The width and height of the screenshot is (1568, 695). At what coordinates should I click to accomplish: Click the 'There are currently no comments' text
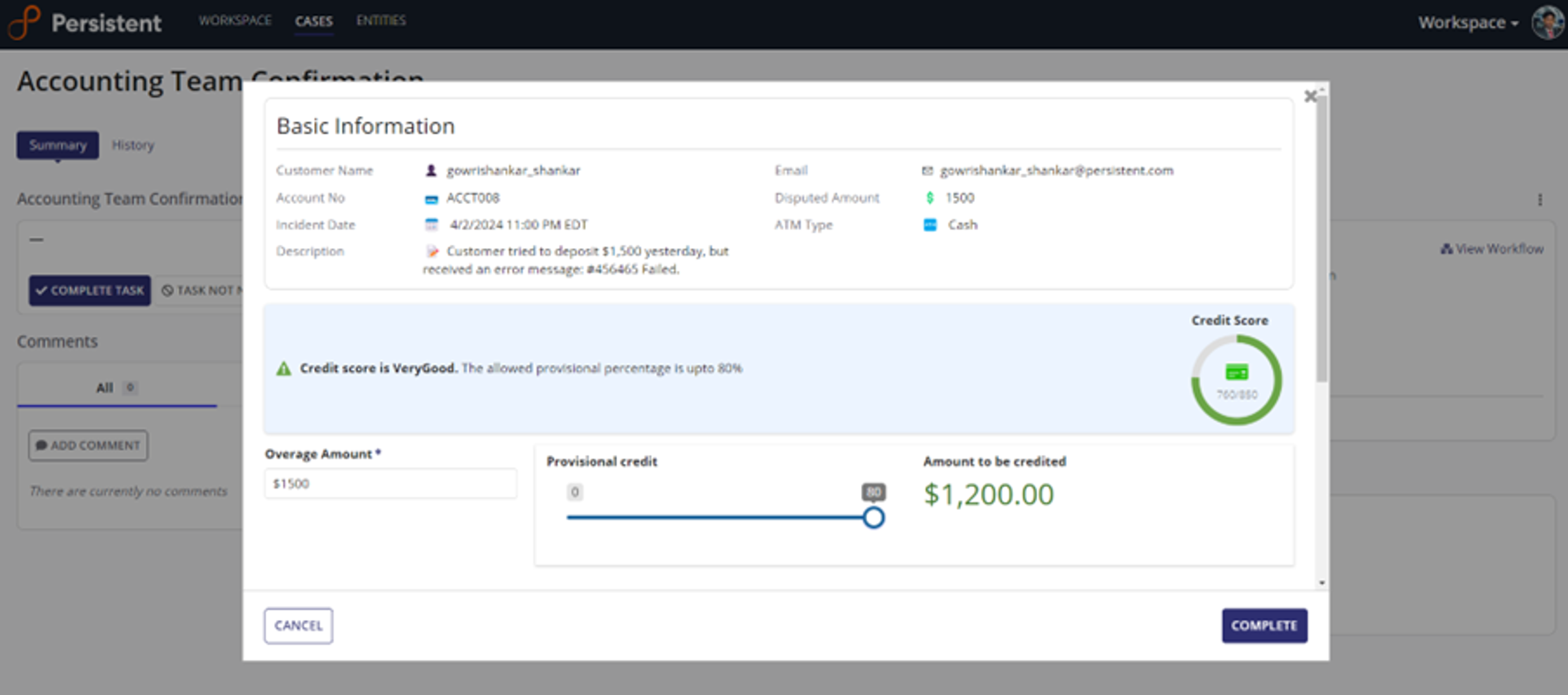[129, 491]
